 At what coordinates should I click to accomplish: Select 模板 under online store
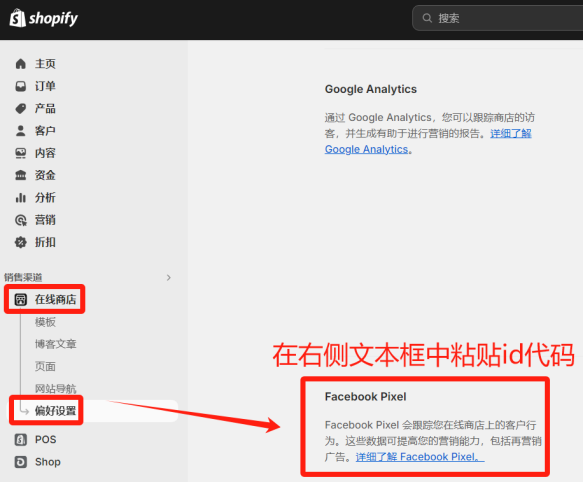[x=45, y=322]
